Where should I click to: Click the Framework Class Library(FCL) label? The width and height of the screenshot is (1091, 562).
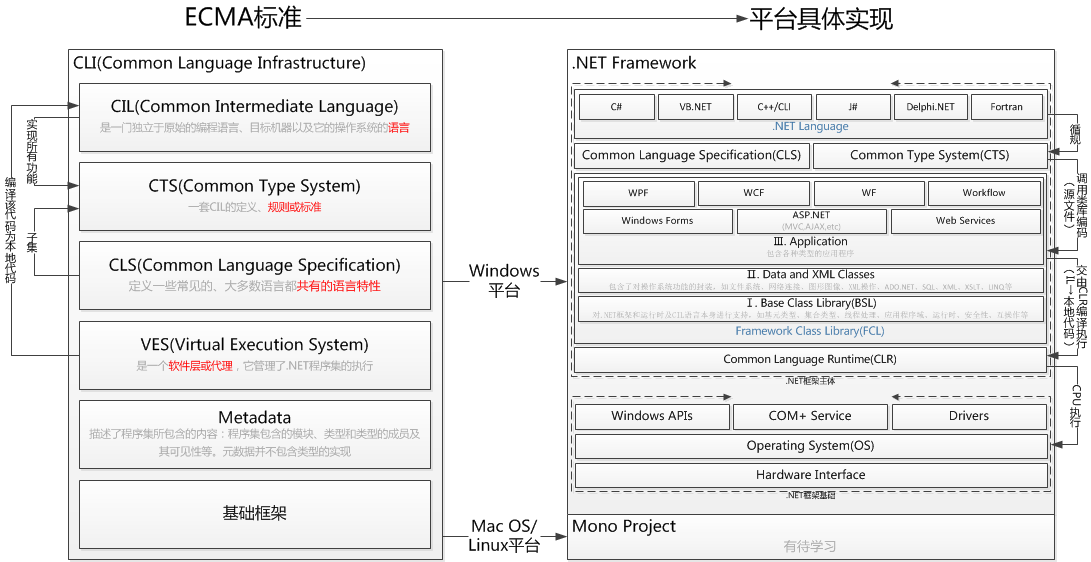810,331
